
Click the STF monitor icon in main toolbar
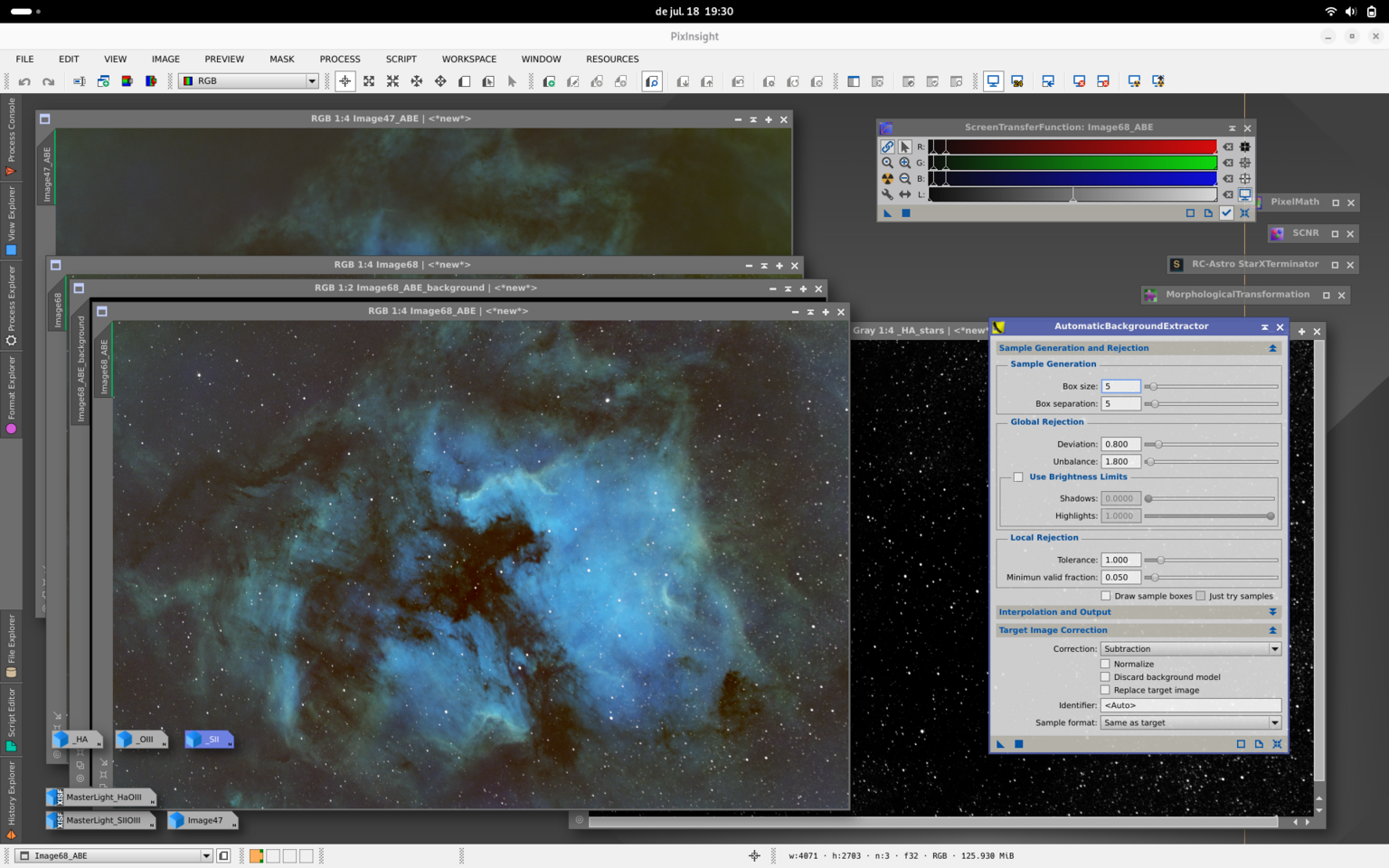[x=993, y=81]
